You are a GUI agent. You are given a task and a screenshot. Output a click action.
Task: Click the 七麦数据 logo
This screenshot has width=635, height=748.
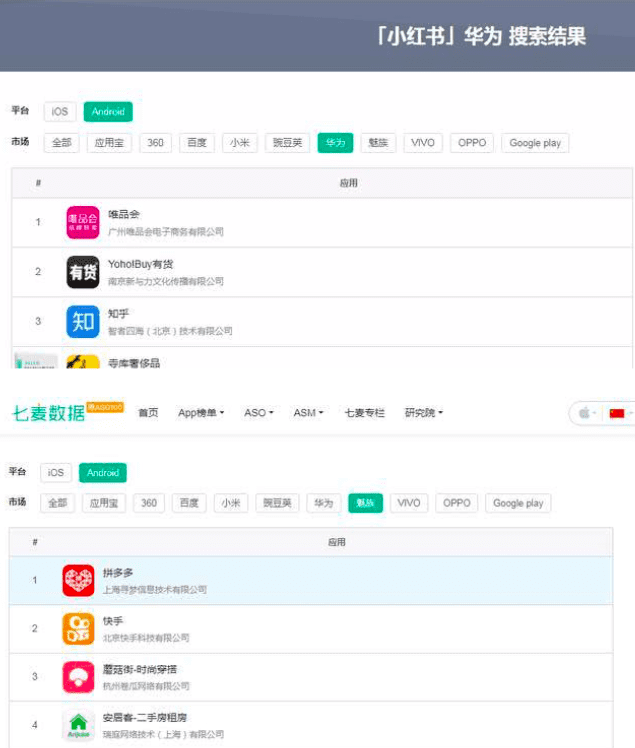tap(48, 413)
